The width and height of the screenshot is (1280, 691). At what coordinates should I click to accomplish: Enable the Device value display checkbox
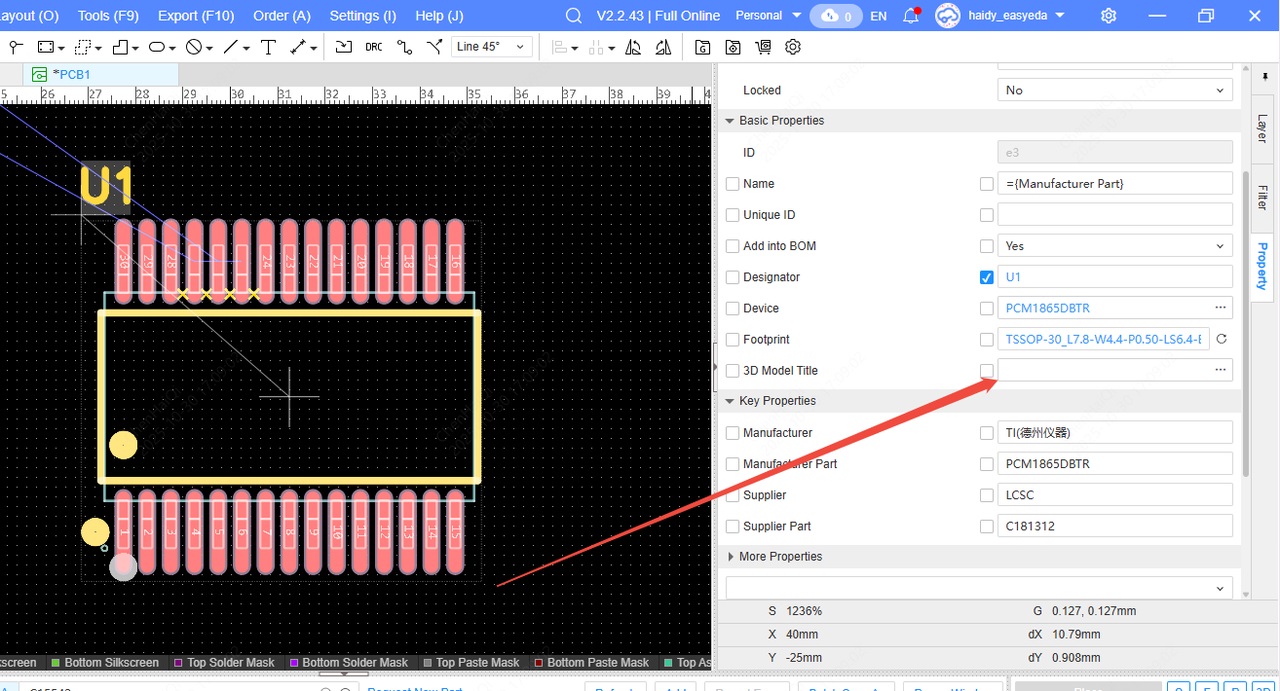(987, 308)
